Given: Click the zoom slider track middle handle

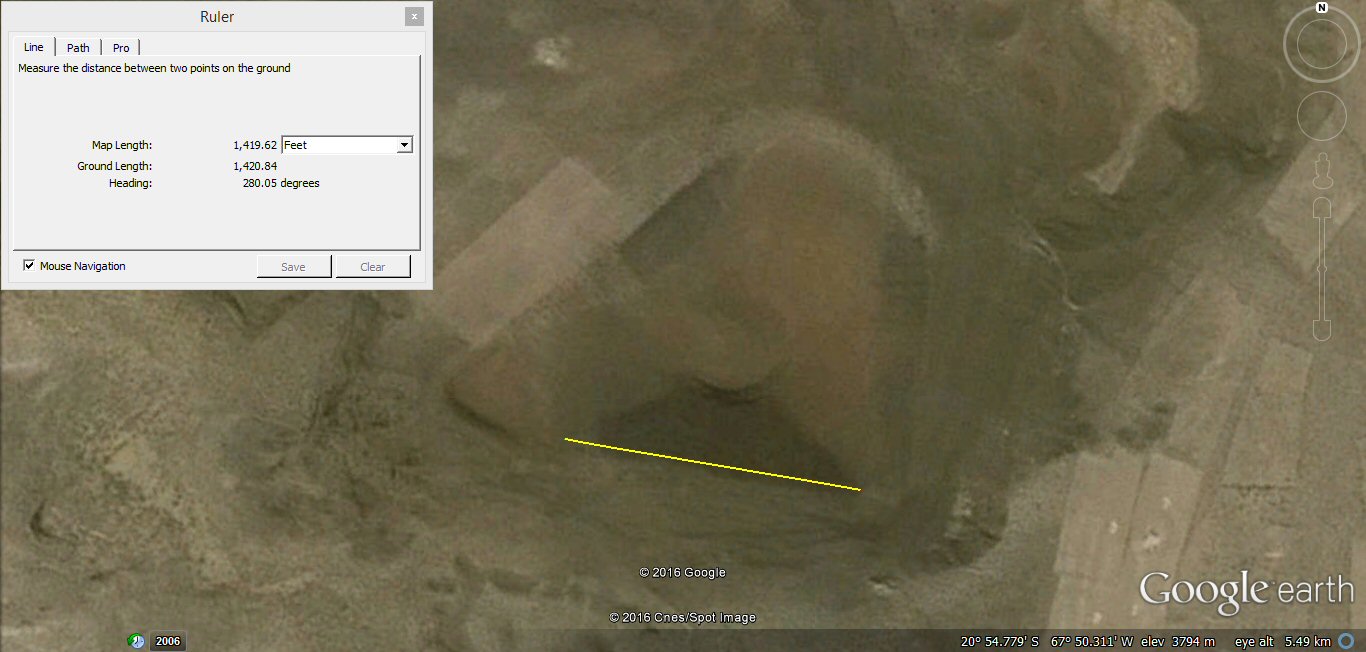Looking at the screenshot, I should pos(1322,268).
